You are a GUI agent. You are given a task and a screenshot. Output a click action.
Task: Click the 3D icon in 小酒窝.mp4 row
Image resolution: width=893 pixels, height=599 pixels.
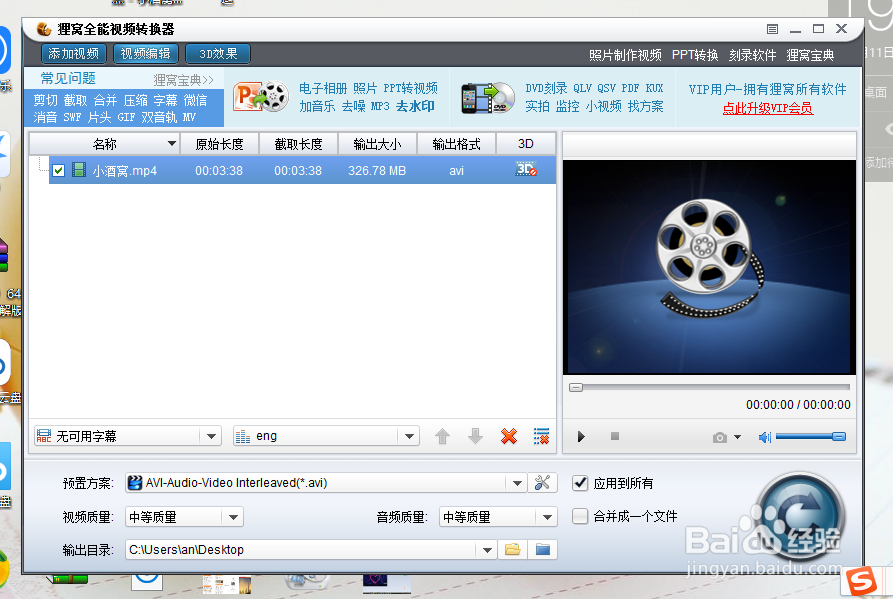pyautogui.click(x=526, y=169)
